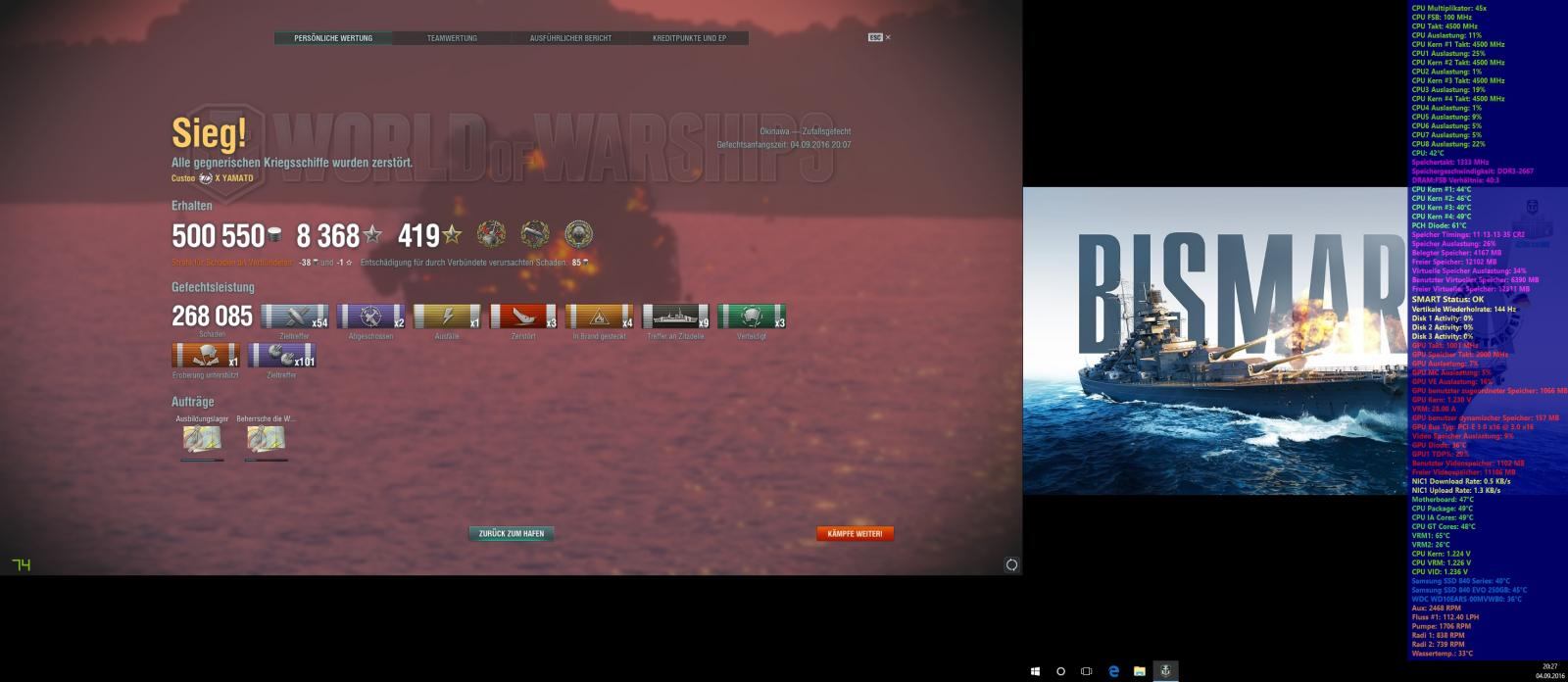Click the 'Sieg!' result heading

click(x=209, y=133)
